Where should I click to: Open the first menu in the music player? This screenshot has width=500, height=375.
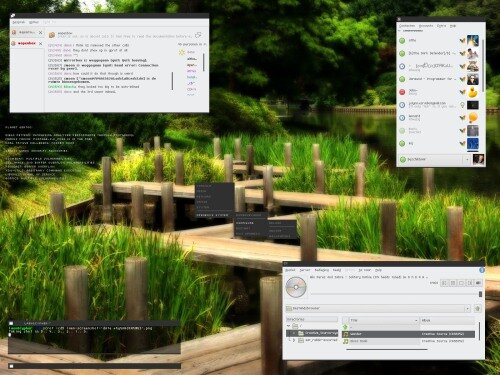pyautogui.click(x=290, y=270)
